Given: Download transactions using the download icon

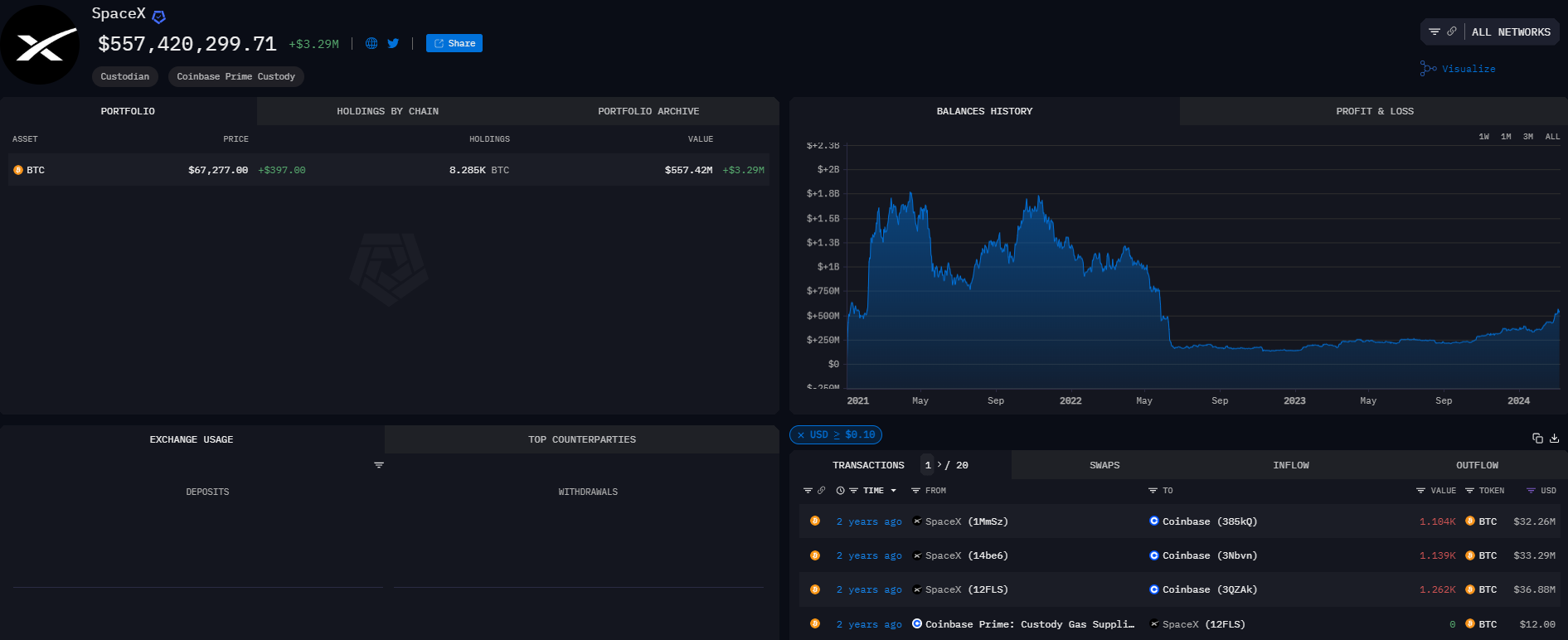Looking at the screenshot, I should (x=1554, y=438).
